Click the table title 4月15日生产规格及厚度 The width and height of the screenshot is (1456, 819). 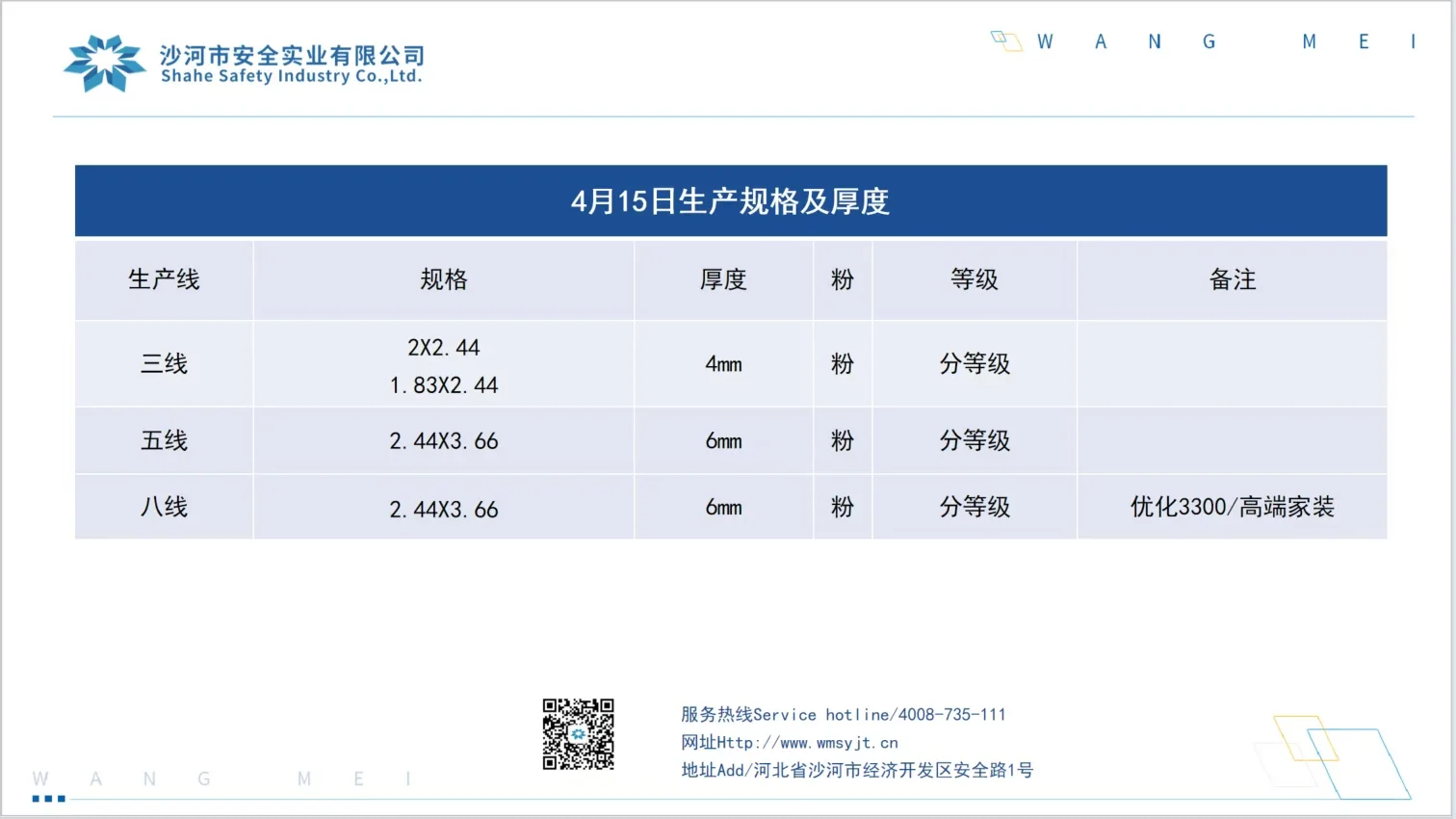(x=730, y=201)
